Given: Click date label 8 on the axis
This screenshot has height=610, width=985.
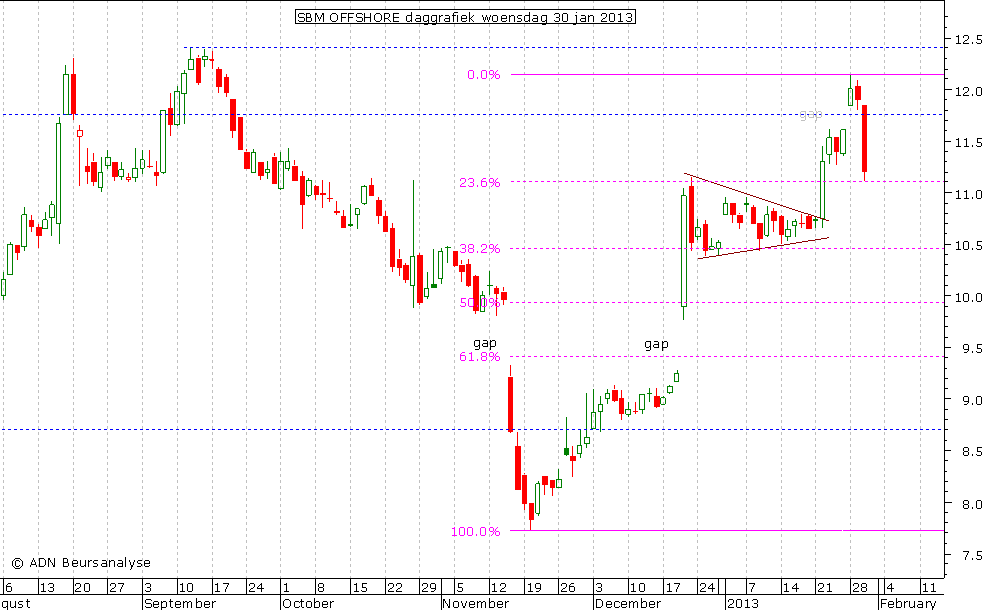Looking at the screenshot, I should tap(320, 588).
